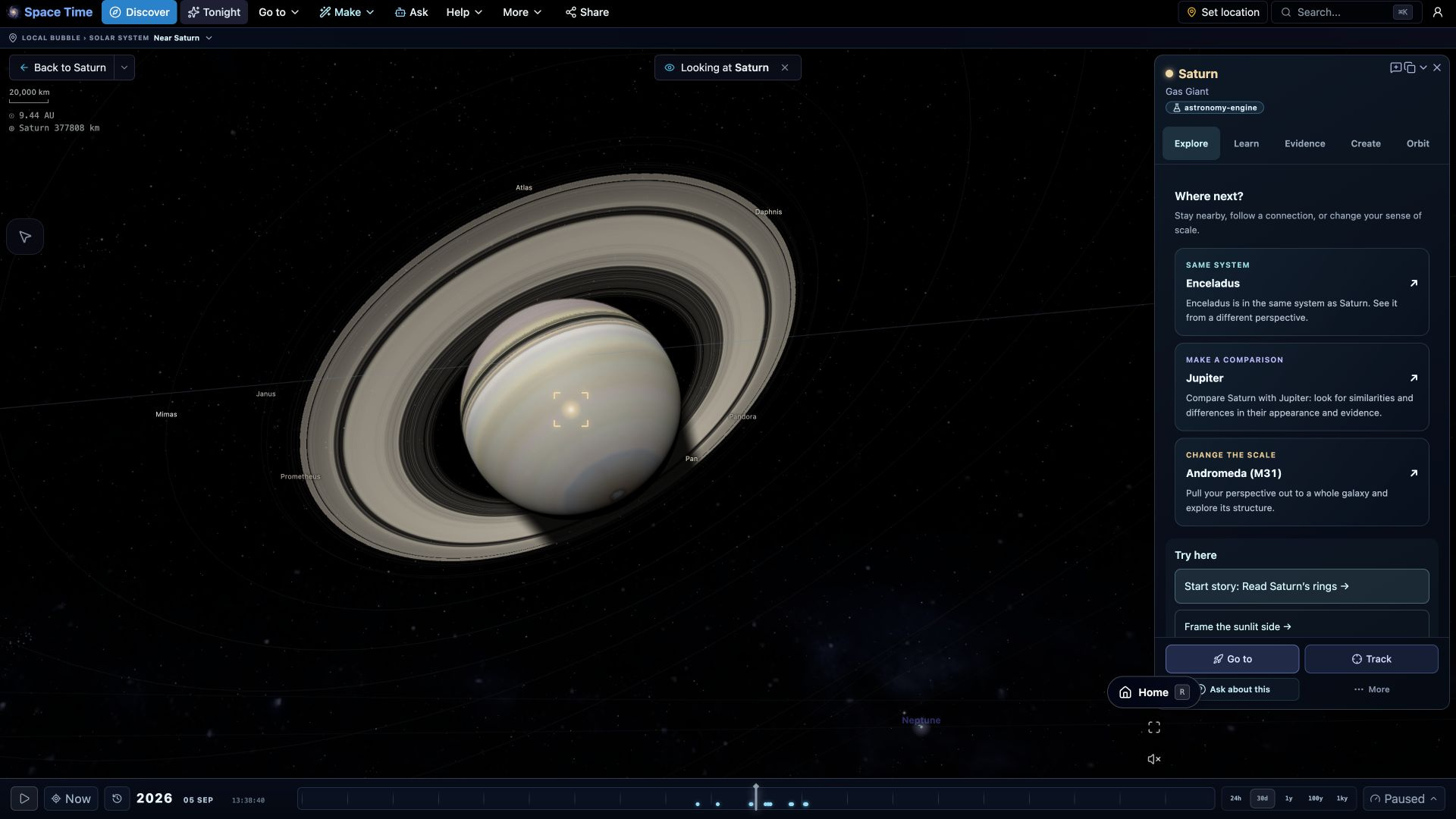Click the Prometheus moon label
1456x819 pixels.
(300, 476)
